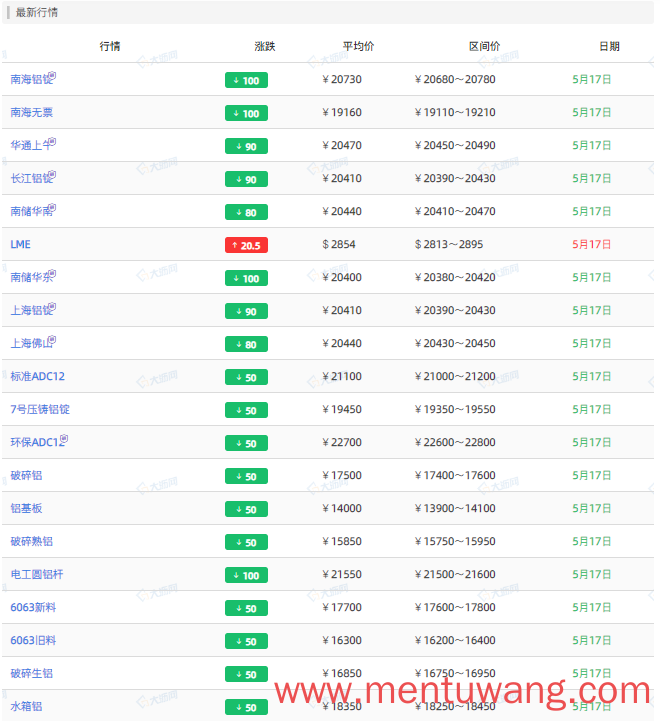The image size is (660, 721).
Task: Open the 6063旧料 quote link
Action: click(x=33, y=641)
